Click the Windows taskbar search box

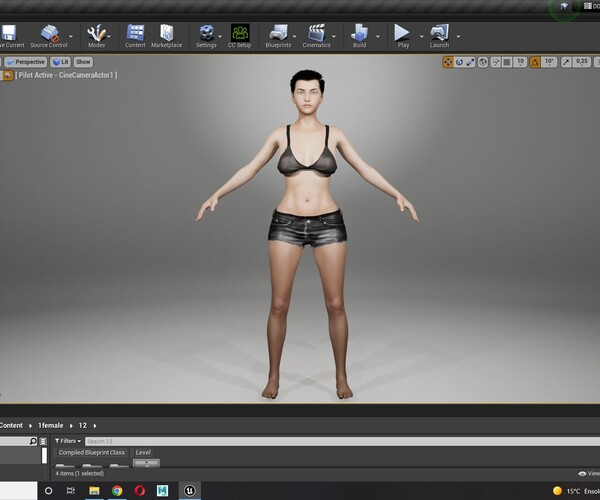pyautogui.click(x=18, y=491)
